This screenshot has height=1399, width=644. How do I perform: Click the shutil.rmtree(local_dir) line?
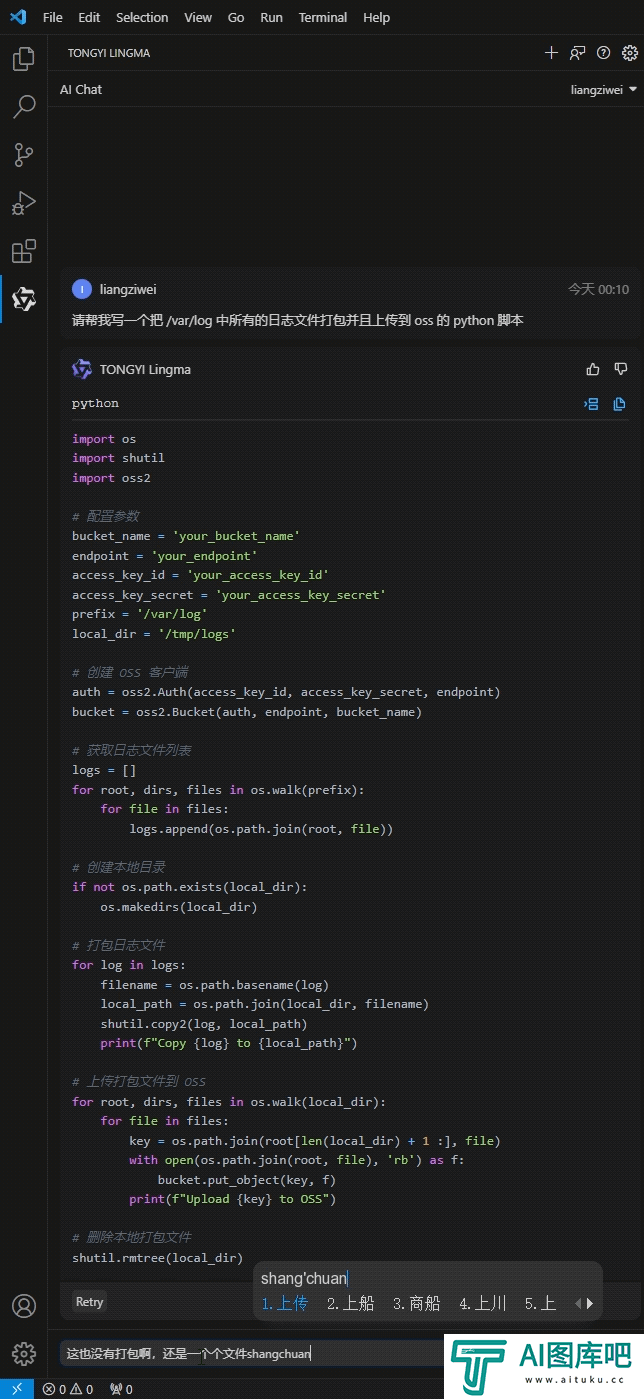point(157,1257)
